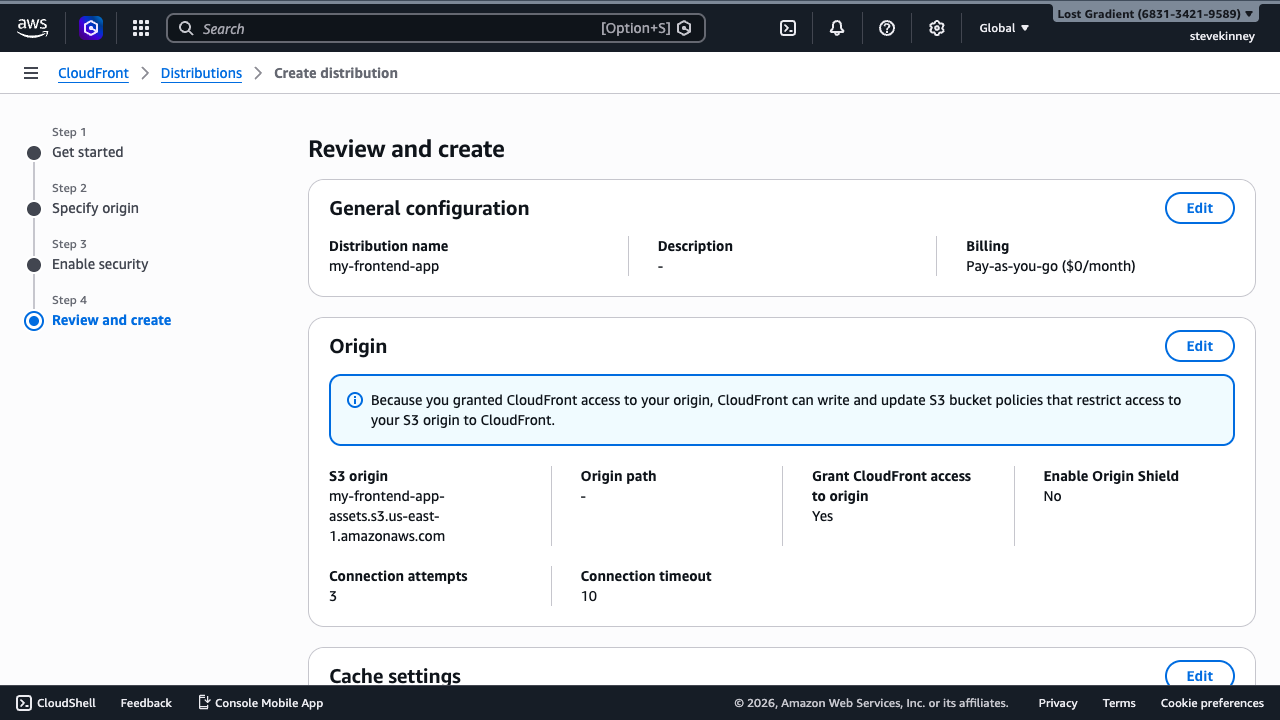Open the purple hexagon service shortcut icon
The height and width of the screenshot is (720, 1280).
(91, 28)
